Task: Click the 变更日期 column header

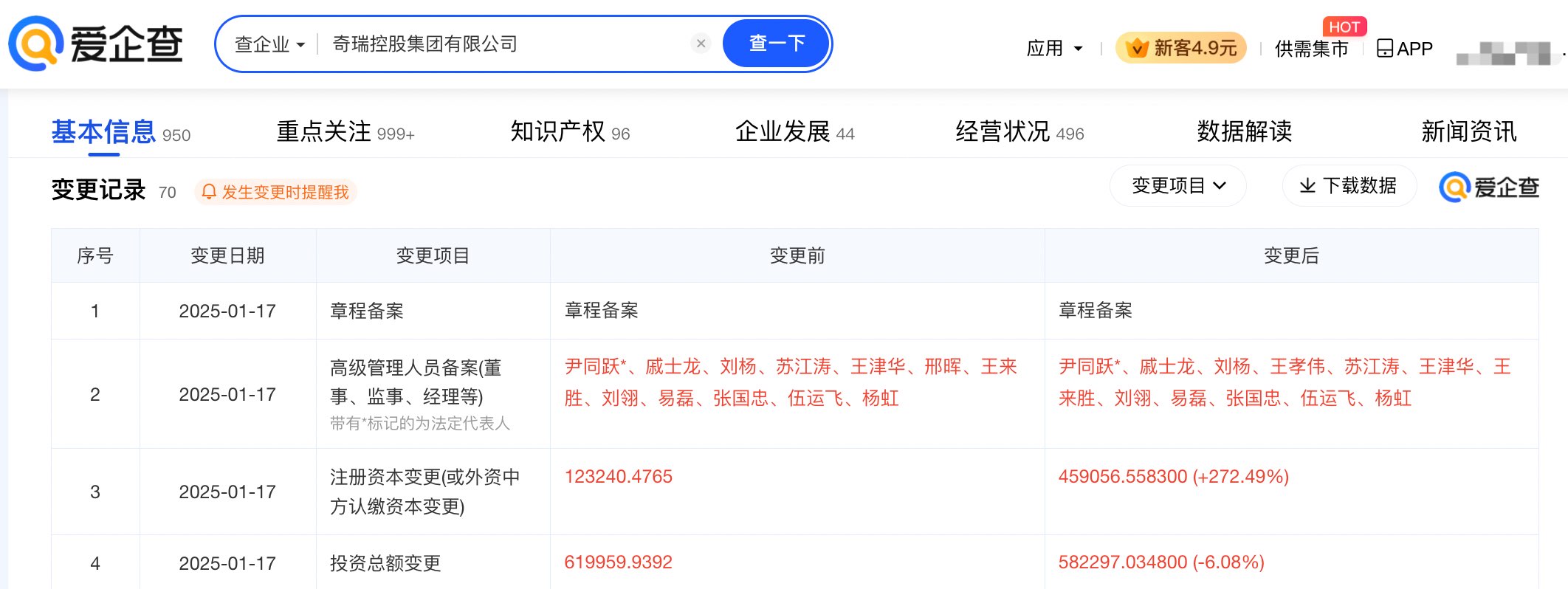Action: click(227, 256)
